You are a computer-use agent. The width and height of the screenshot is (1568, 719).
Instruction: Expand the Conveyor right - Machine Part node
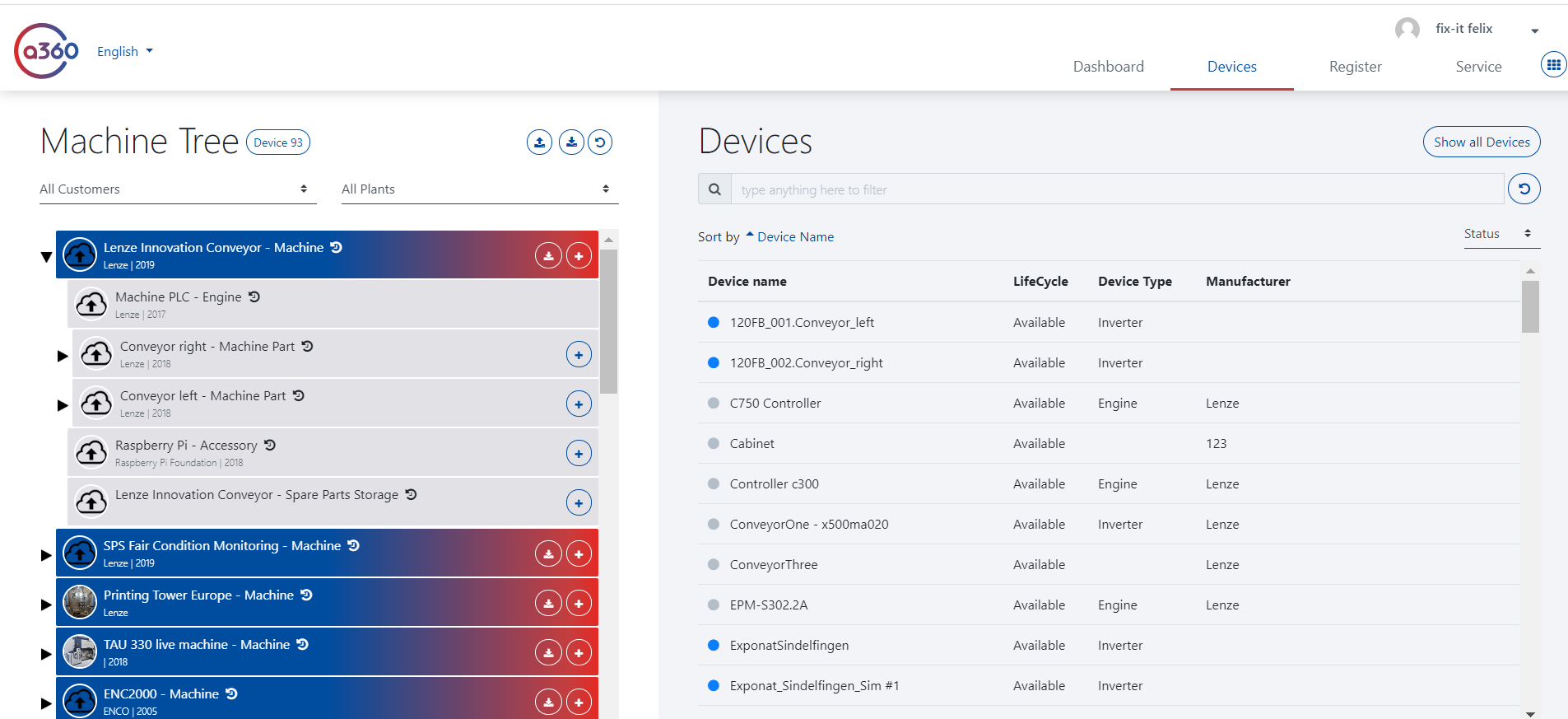63,356
